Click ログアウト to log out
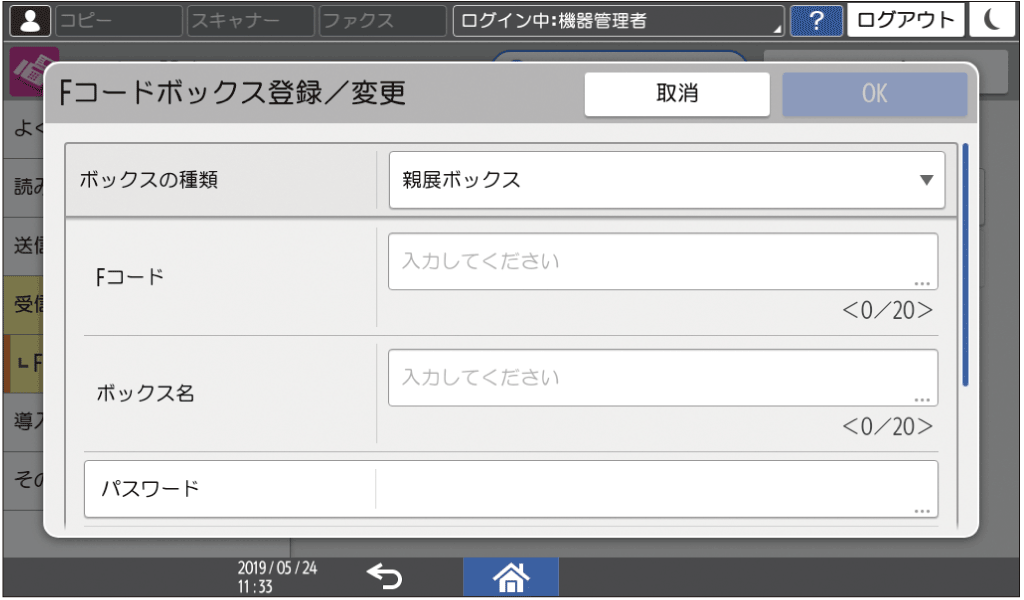This screenshot has height=600, width=1024. pyautogui.click(x=905, y=19)
